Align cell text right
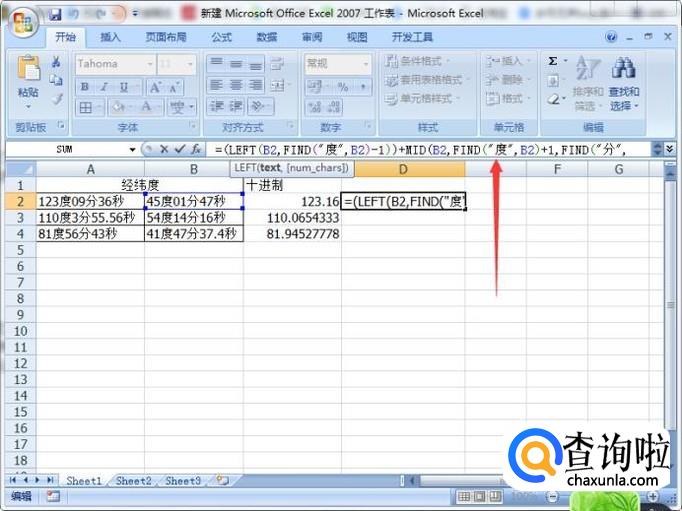 pyautogui.click(x=256, y=85)
